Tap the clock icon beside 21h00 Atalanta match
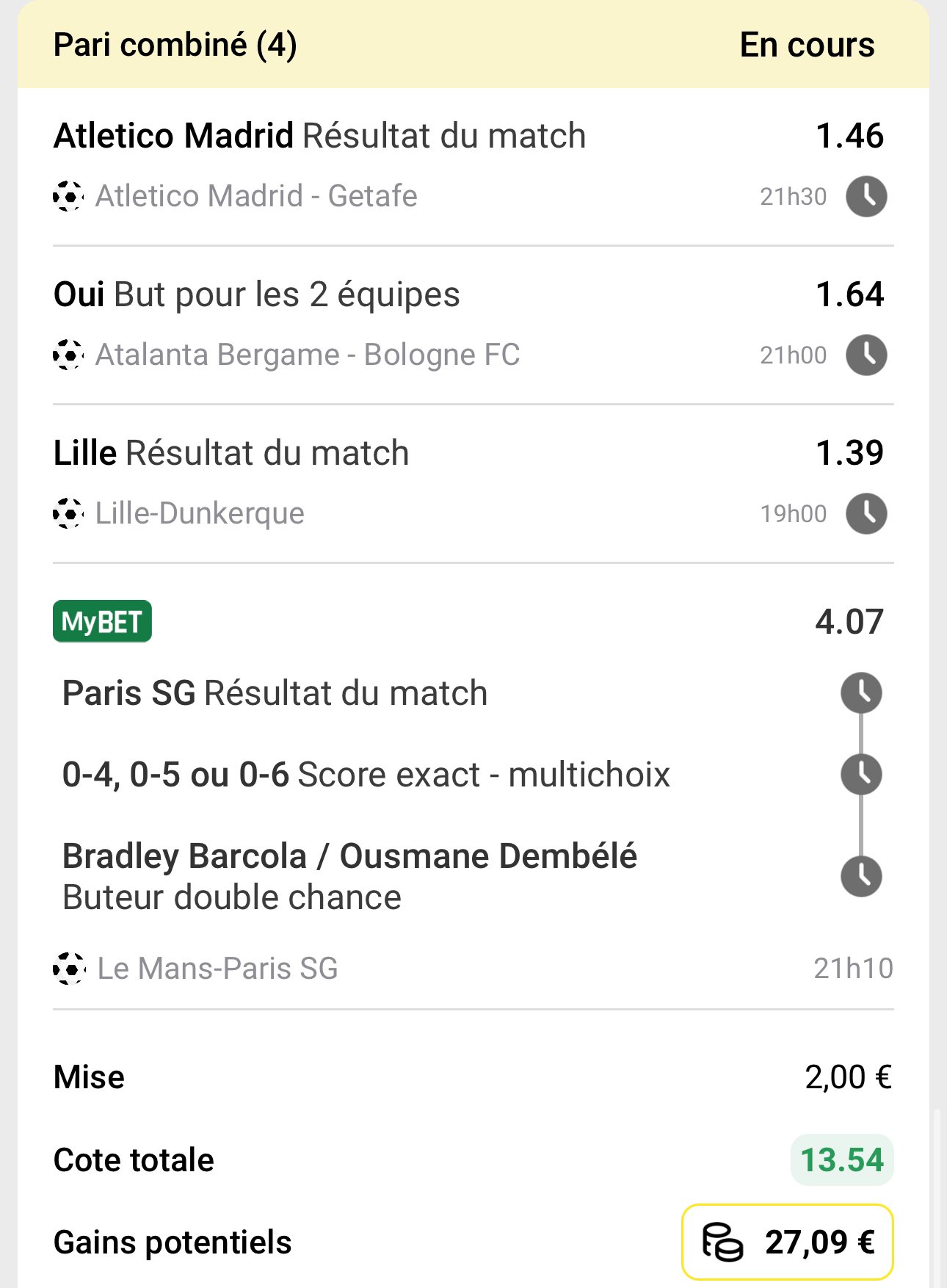 (866, 355)
